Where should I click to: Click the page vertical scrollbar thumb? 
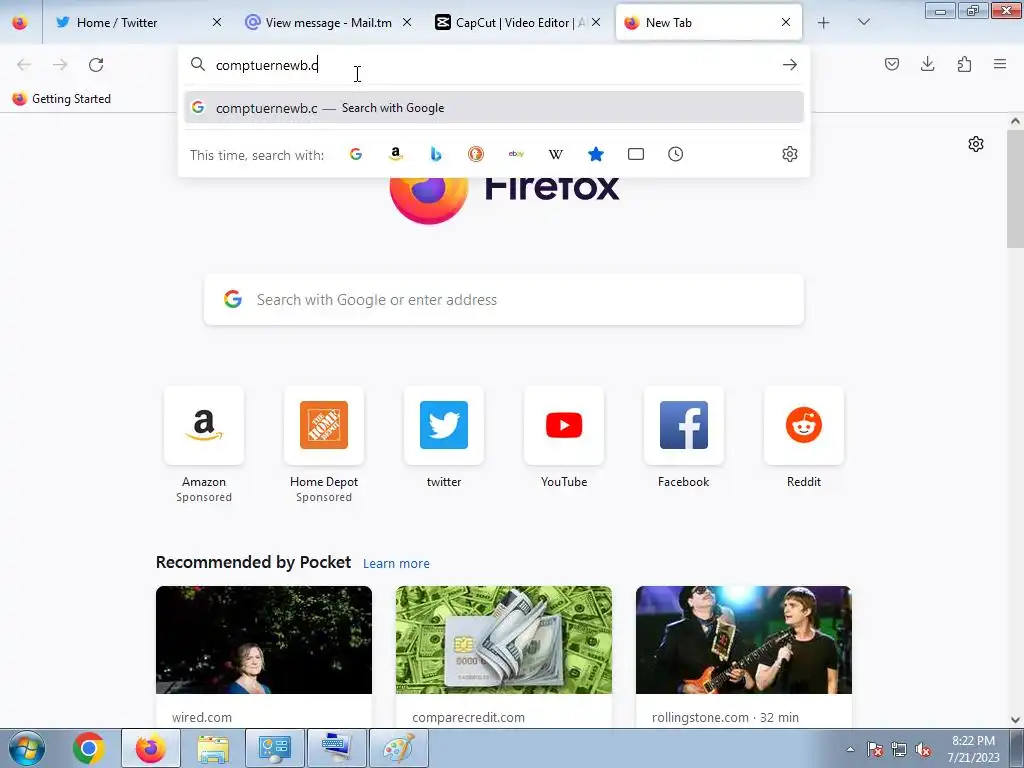pyautogui.click(x=1015, y=189)
